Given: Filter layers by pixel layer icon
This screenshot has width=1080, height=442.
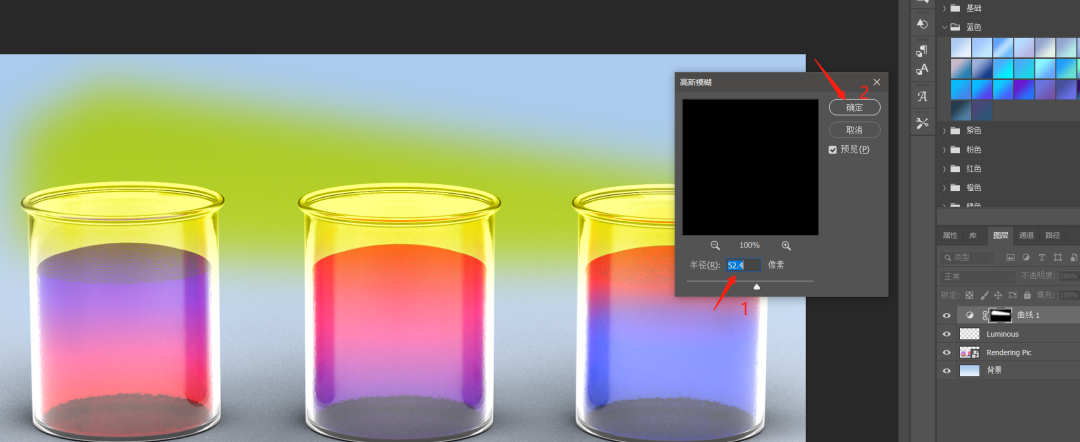Looking at the screenshot, I should point(1010,257).
